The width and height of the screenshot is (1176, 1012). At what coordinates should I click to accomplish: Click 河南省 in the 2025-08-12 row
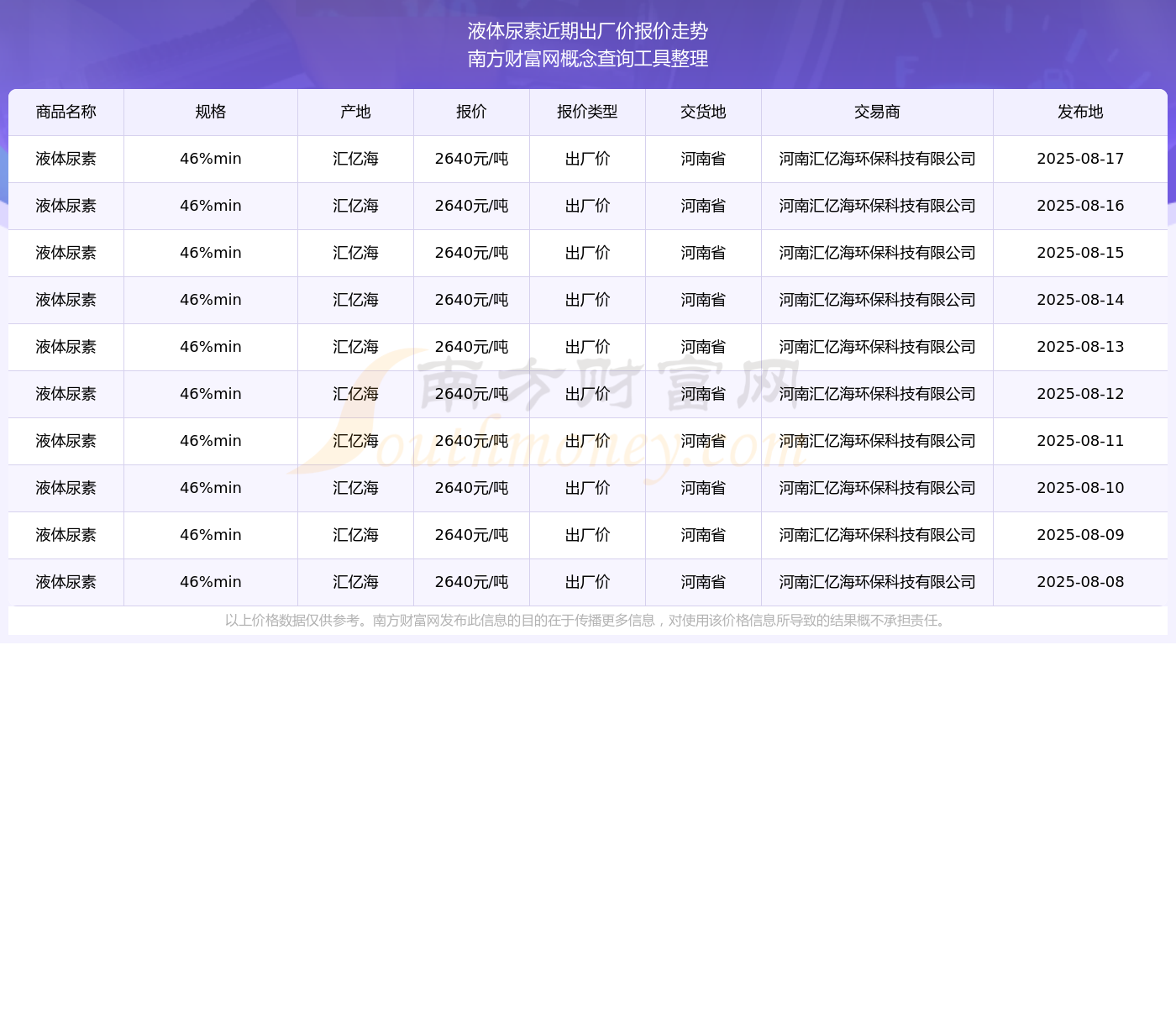[703, 394]
